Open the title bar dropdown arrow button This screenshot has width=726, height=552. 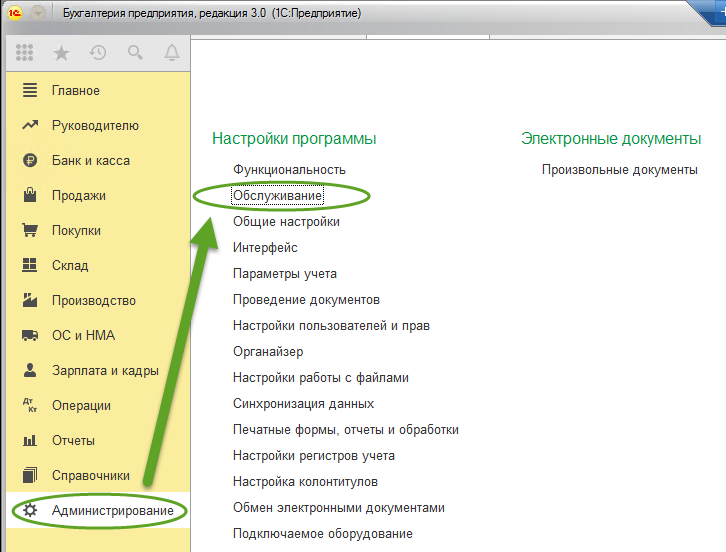click(38, 13)
